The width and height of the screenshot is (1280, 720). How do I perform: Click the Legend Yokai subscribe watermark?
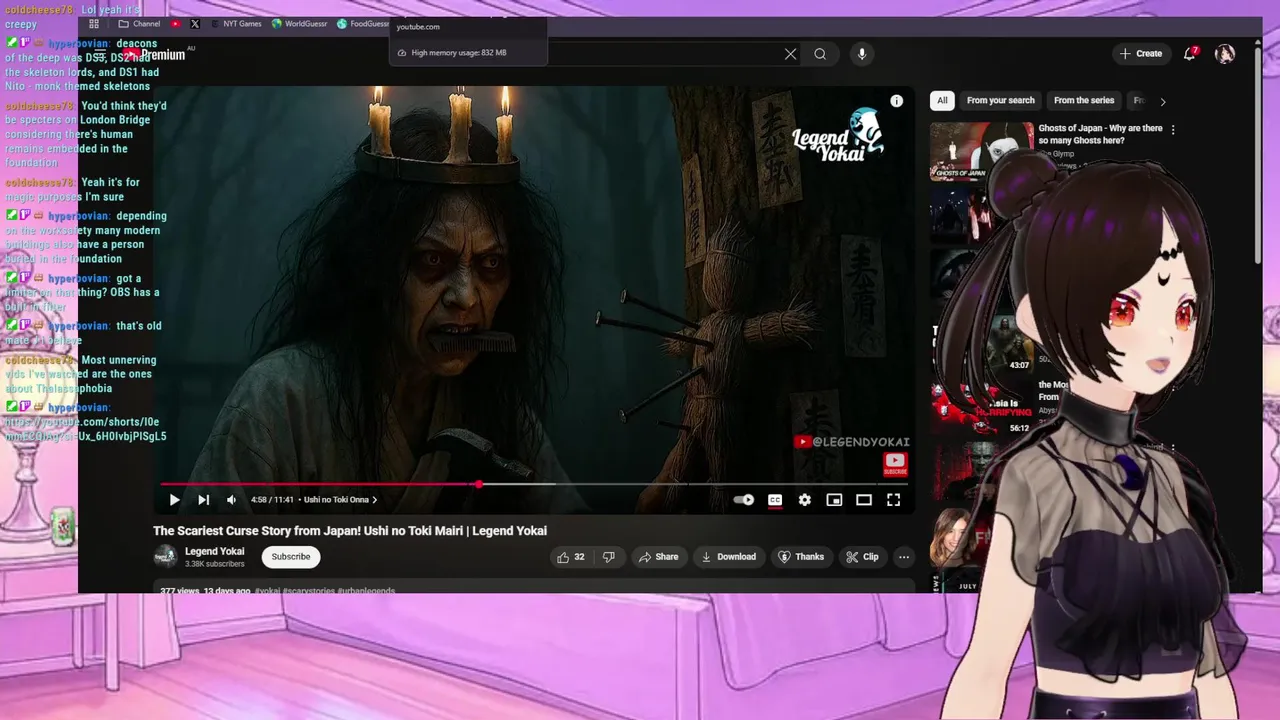coord(895,464)
